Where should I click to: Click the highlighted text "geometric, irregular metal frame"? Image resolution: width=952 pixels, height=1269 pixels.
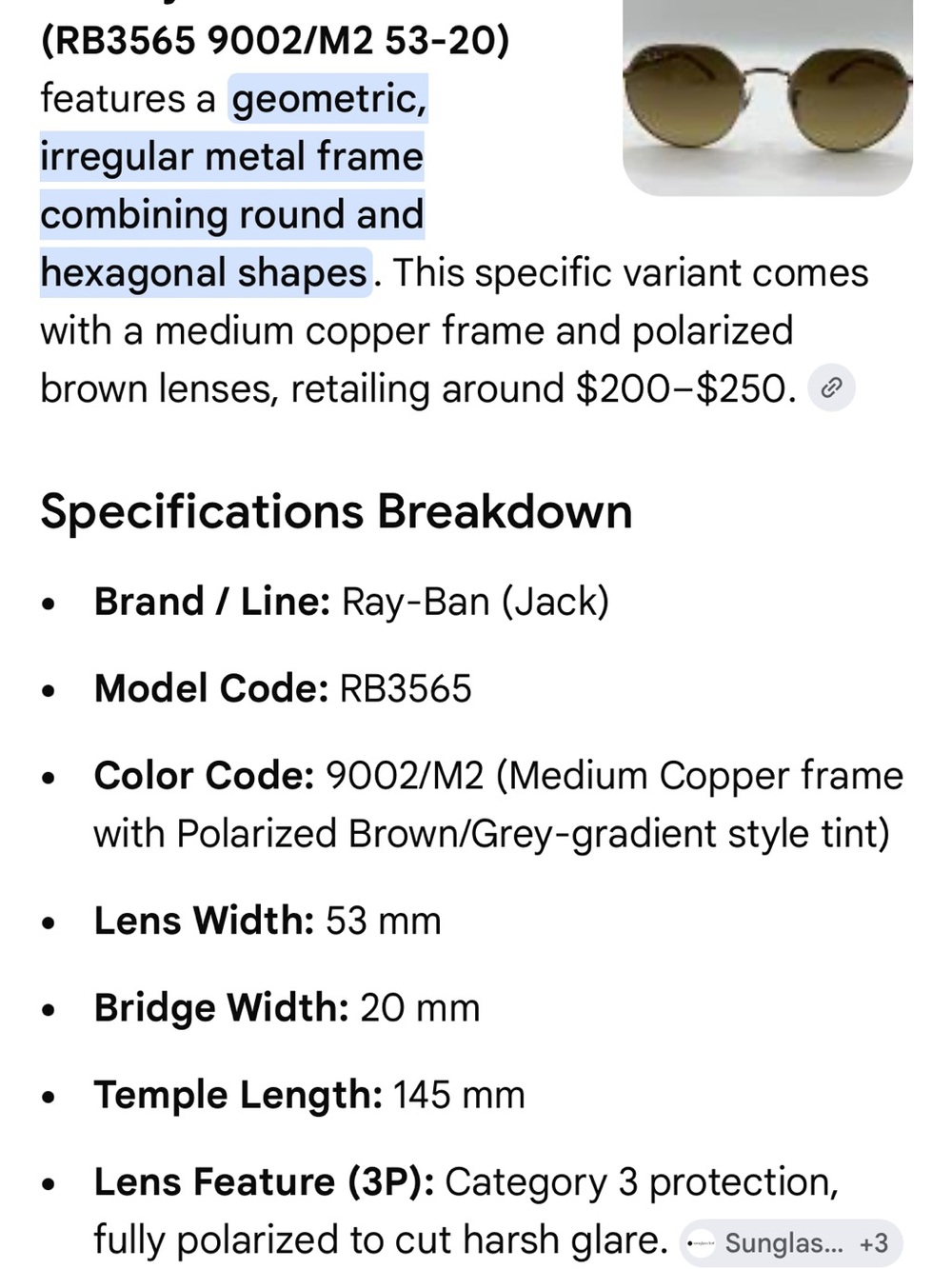click(x=233, y=127)
